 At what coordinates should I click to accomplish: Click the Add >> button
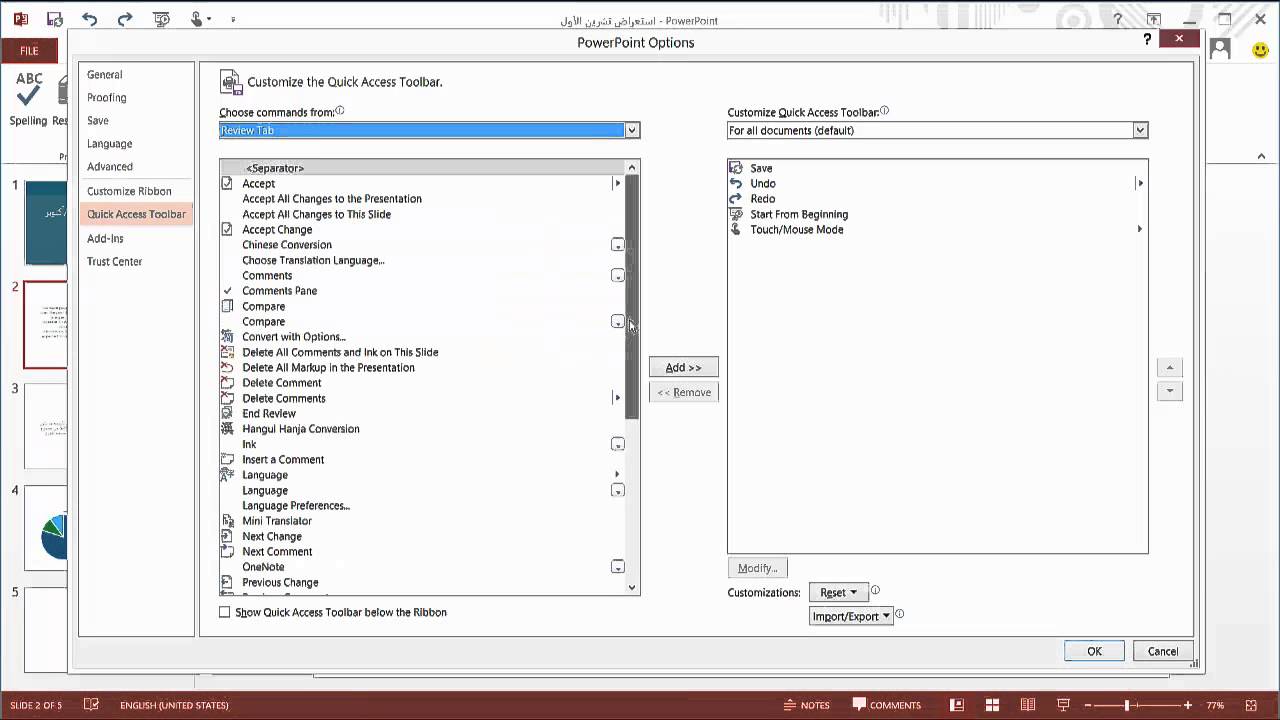684,368
